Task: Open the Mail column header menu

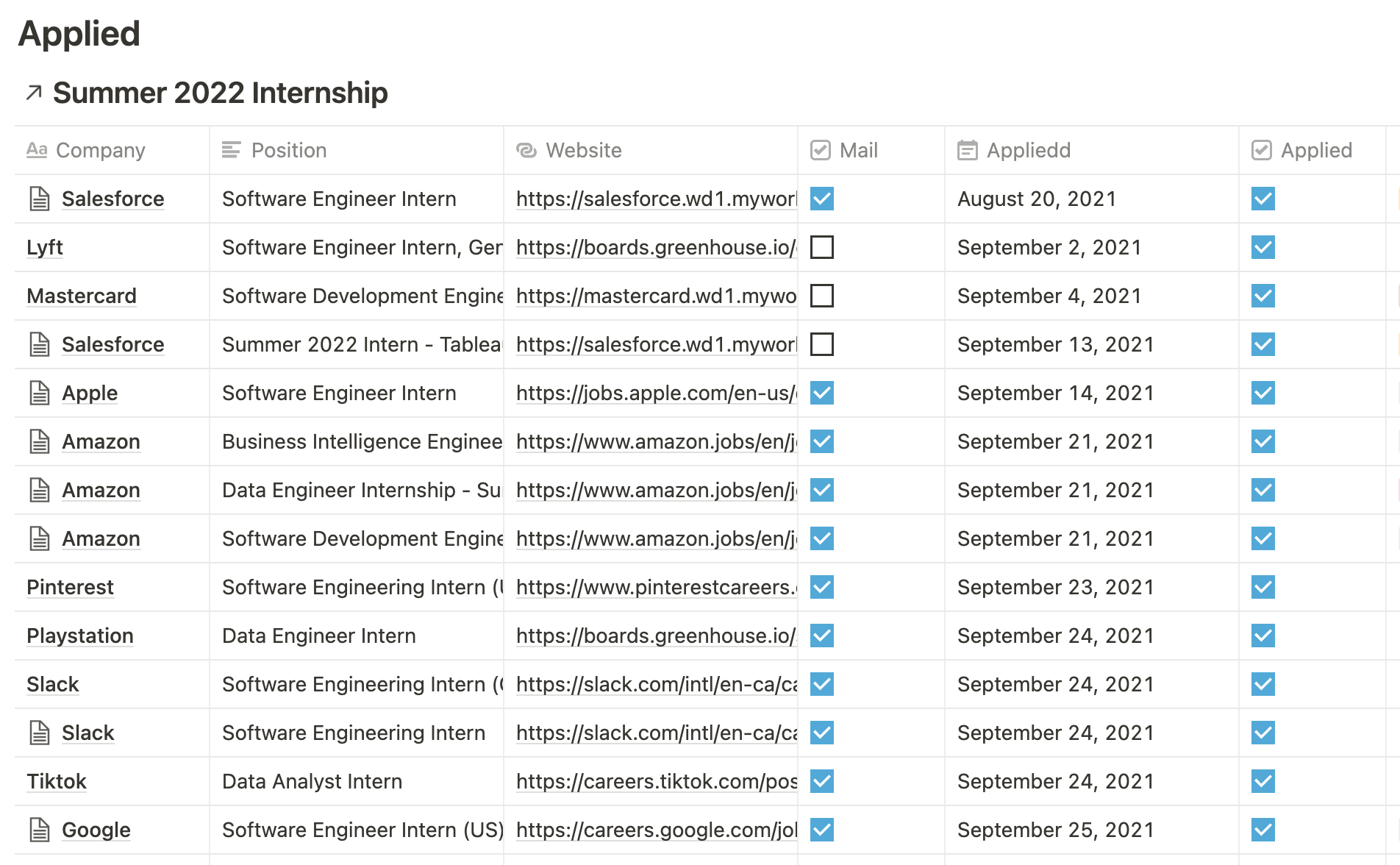Action: [871, 150]
